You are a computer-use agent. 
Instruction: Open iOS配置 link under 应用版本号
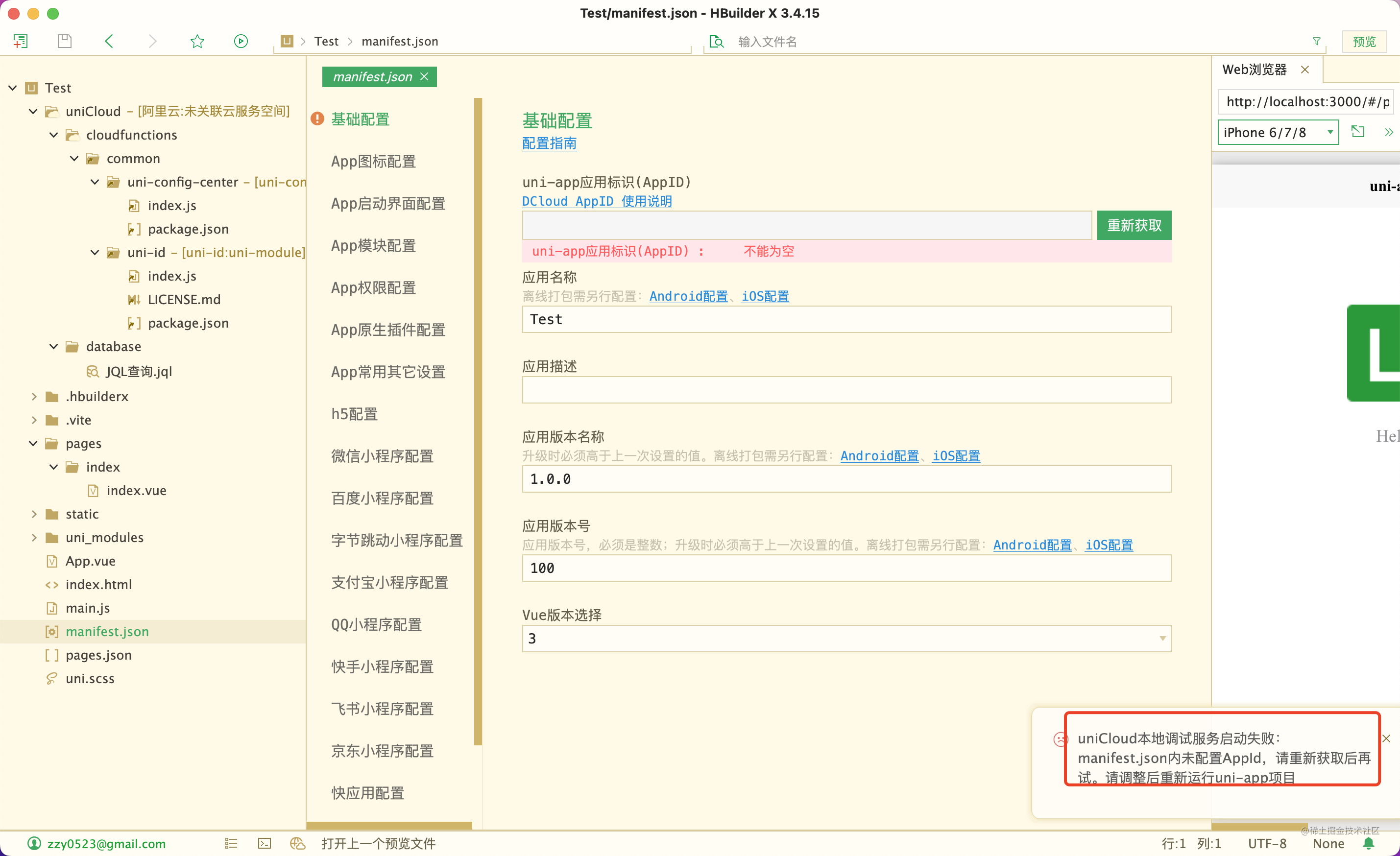click(x=1109, y=545)
